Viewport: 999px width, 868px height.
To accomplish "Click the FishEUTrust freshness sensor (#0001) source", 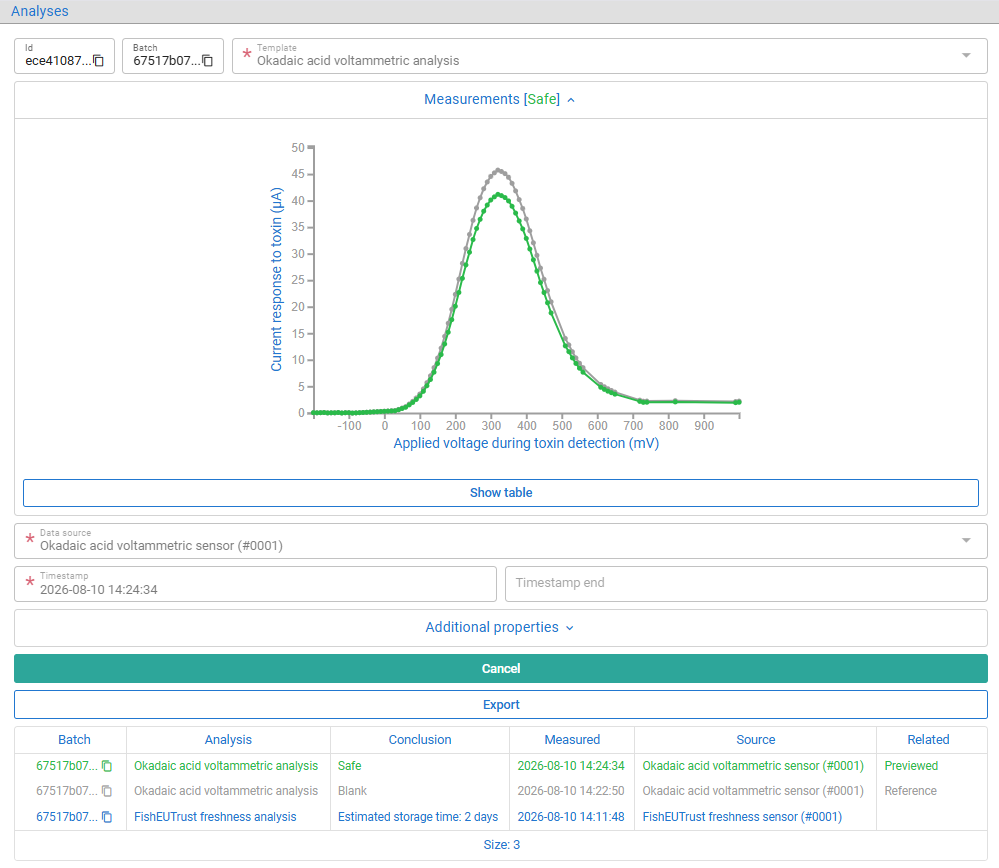I will tap(742, 817).
